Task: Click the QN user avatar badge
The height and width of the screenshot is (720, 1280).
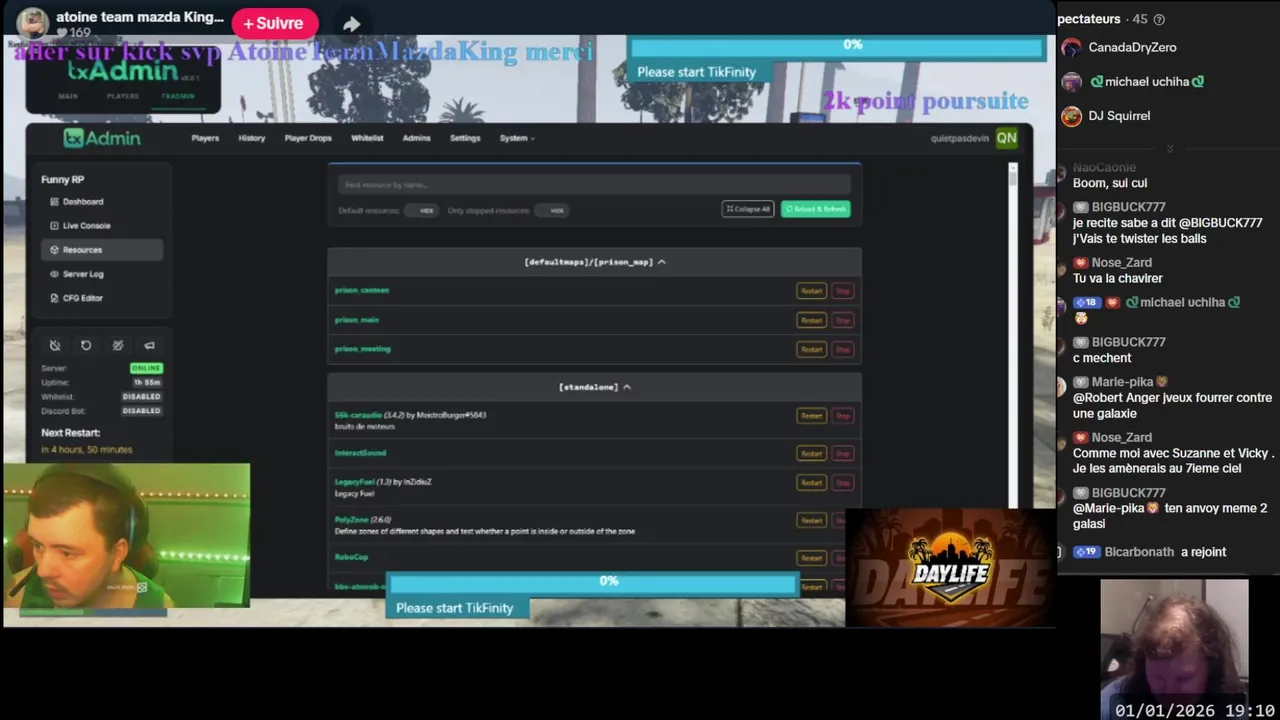Action: click(x=1006, y=138)
